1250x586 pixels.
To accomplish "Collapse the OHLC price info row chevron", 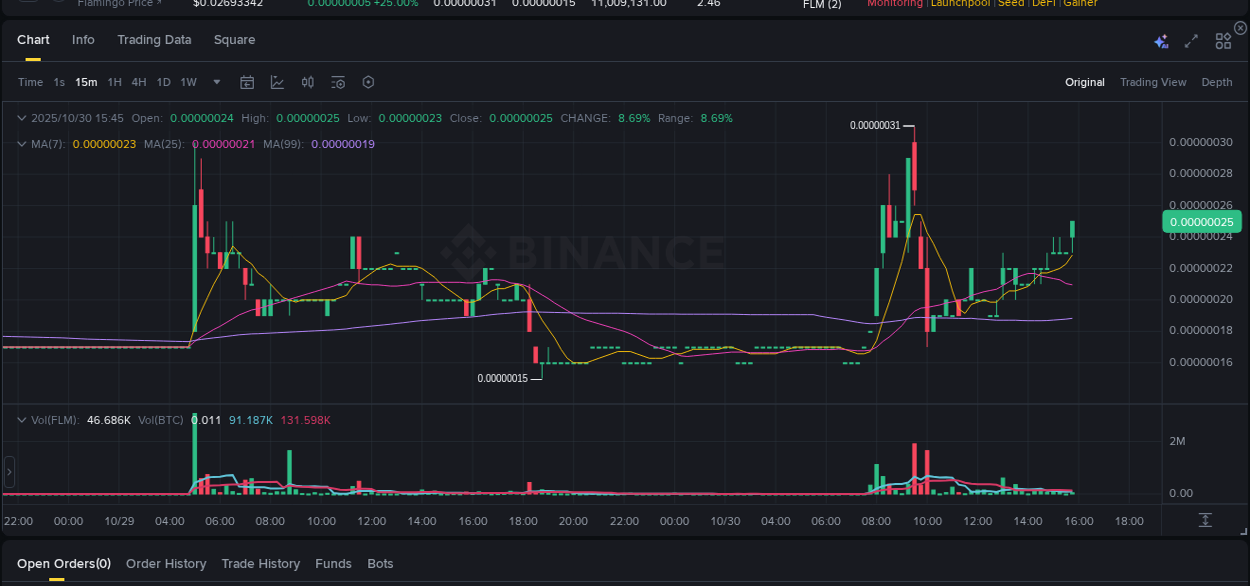I will pos(20,117).
